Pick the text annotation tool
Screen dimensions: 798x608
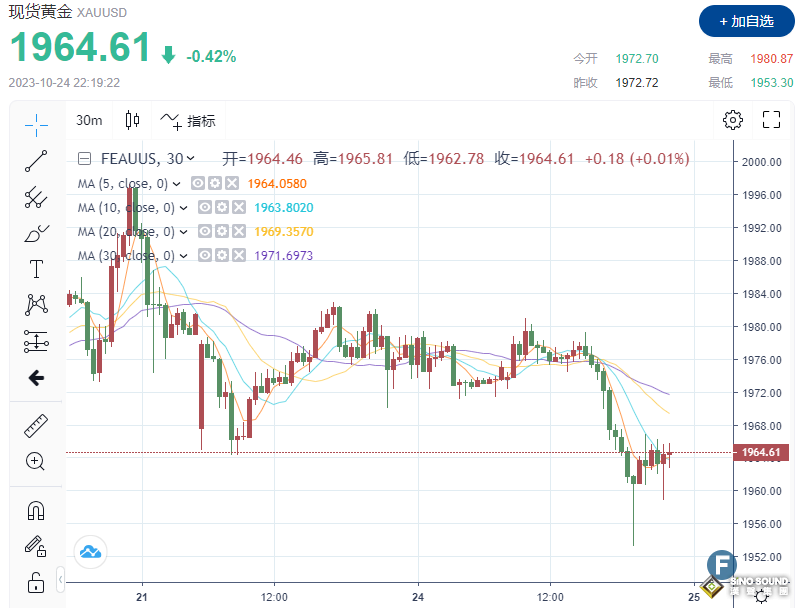coord(36,268)
